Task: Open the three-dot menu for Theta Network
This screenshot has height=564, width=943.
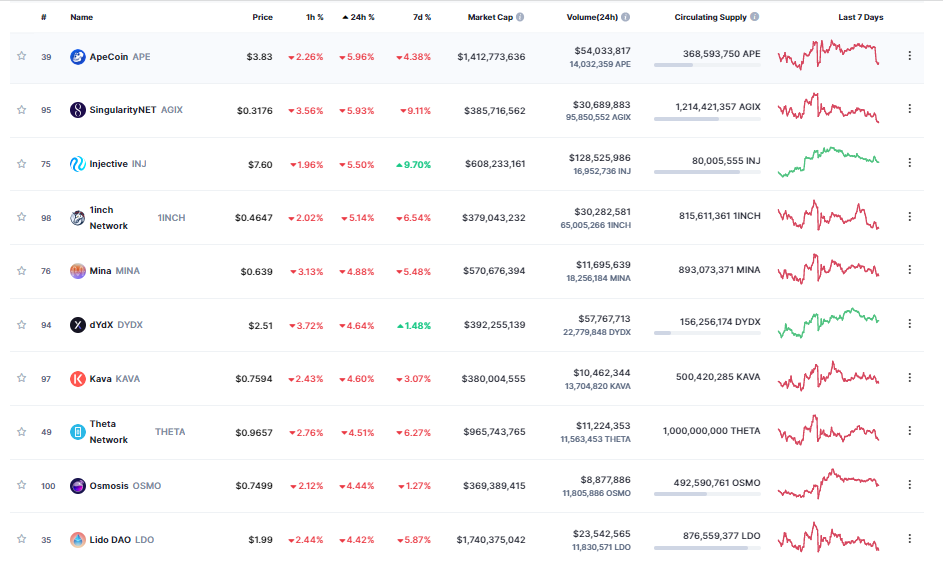Action: 909,431
